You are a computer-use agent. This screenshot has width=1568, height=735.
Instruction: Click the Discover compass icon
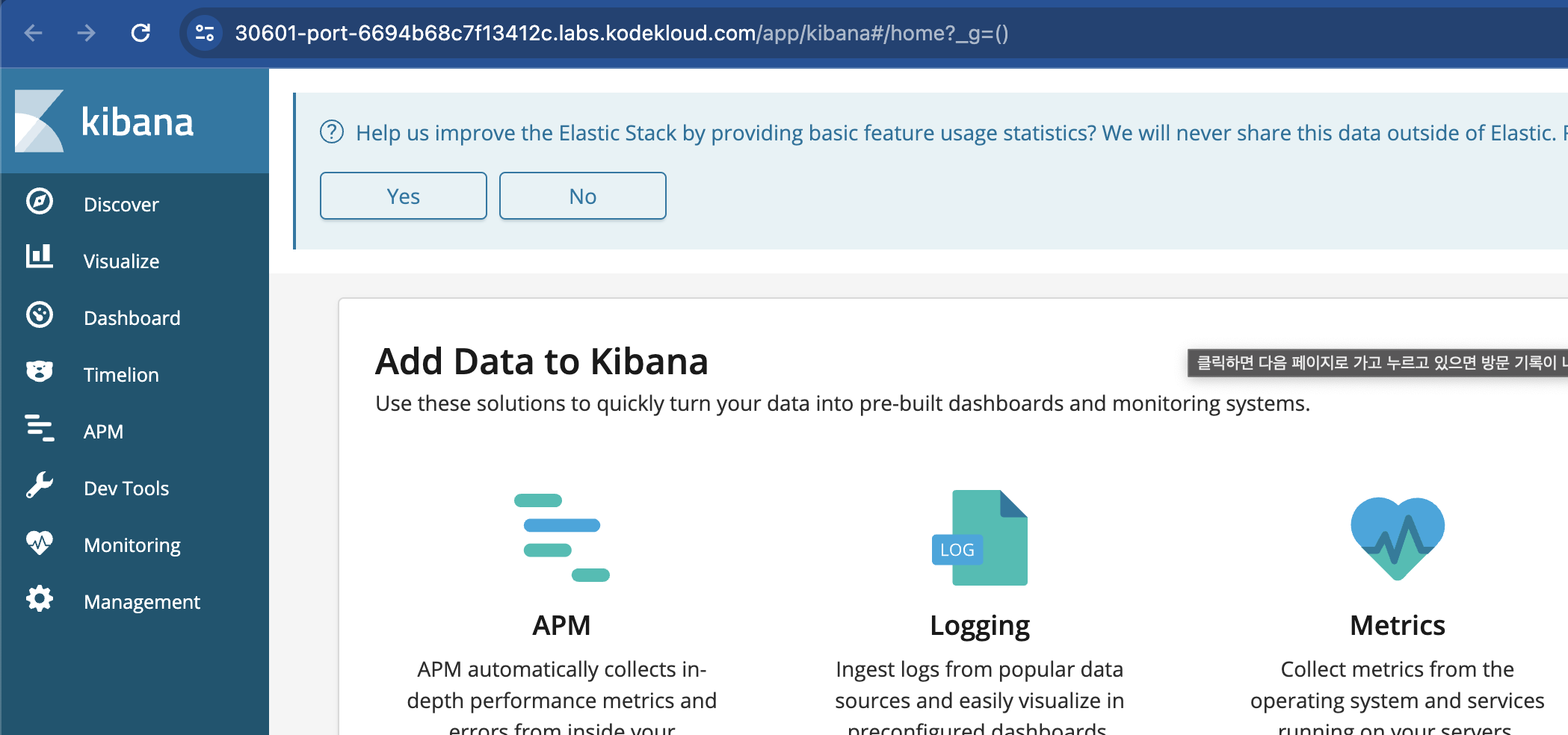[x=40, y=202]
